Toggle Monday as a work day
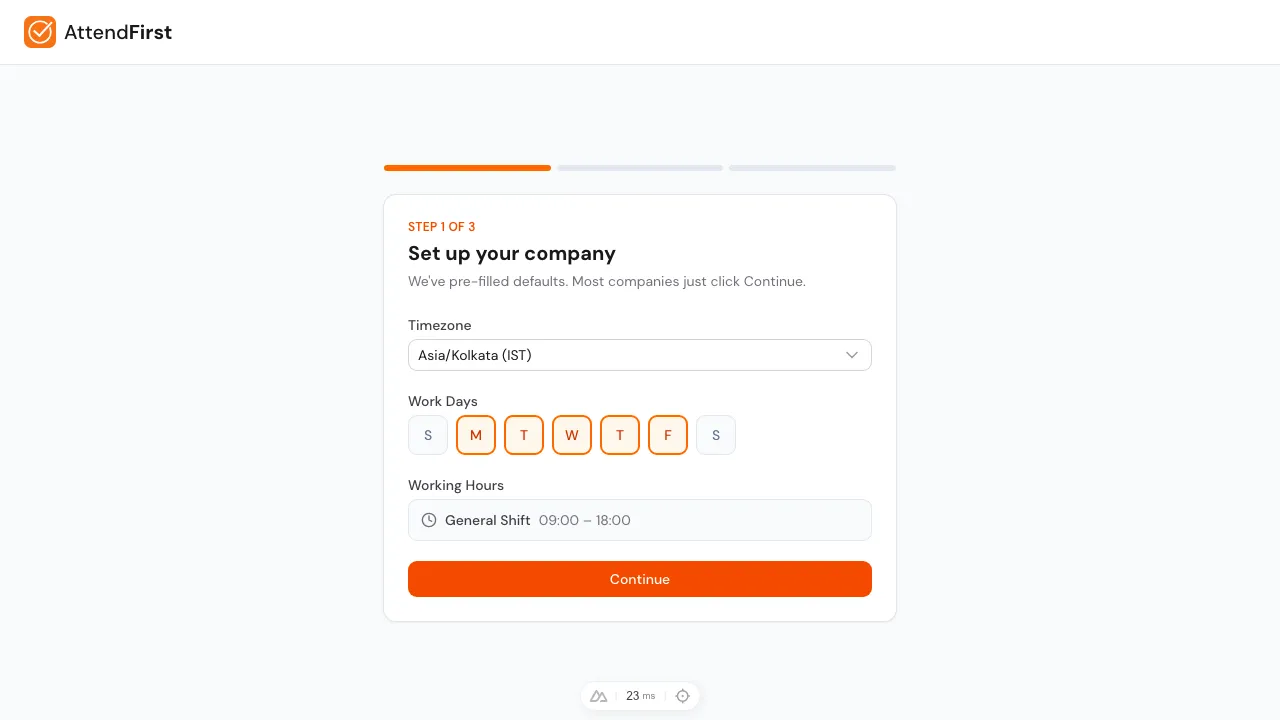 click(476, 435)
